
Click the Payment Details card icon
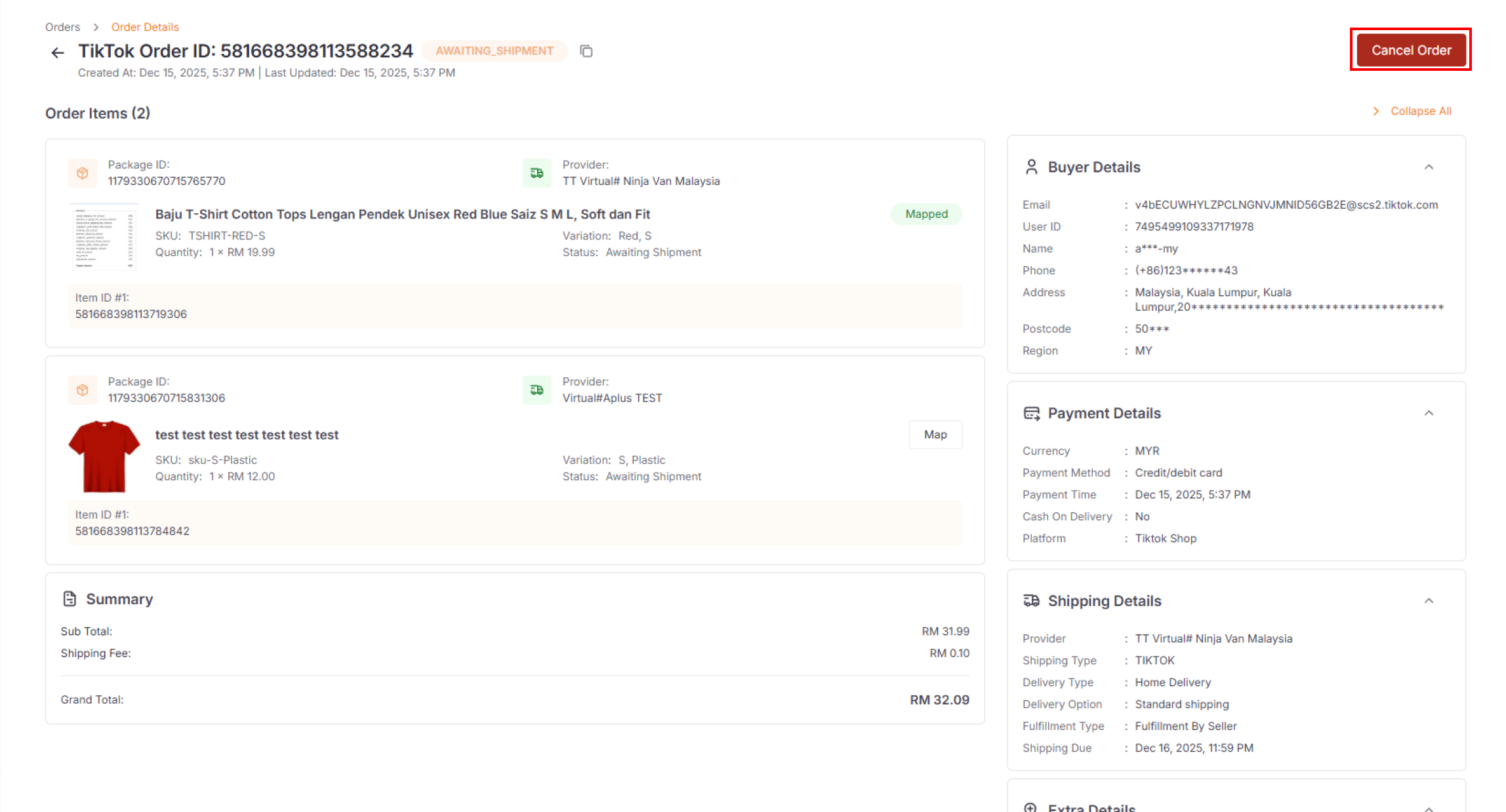tap(1031, 413)
